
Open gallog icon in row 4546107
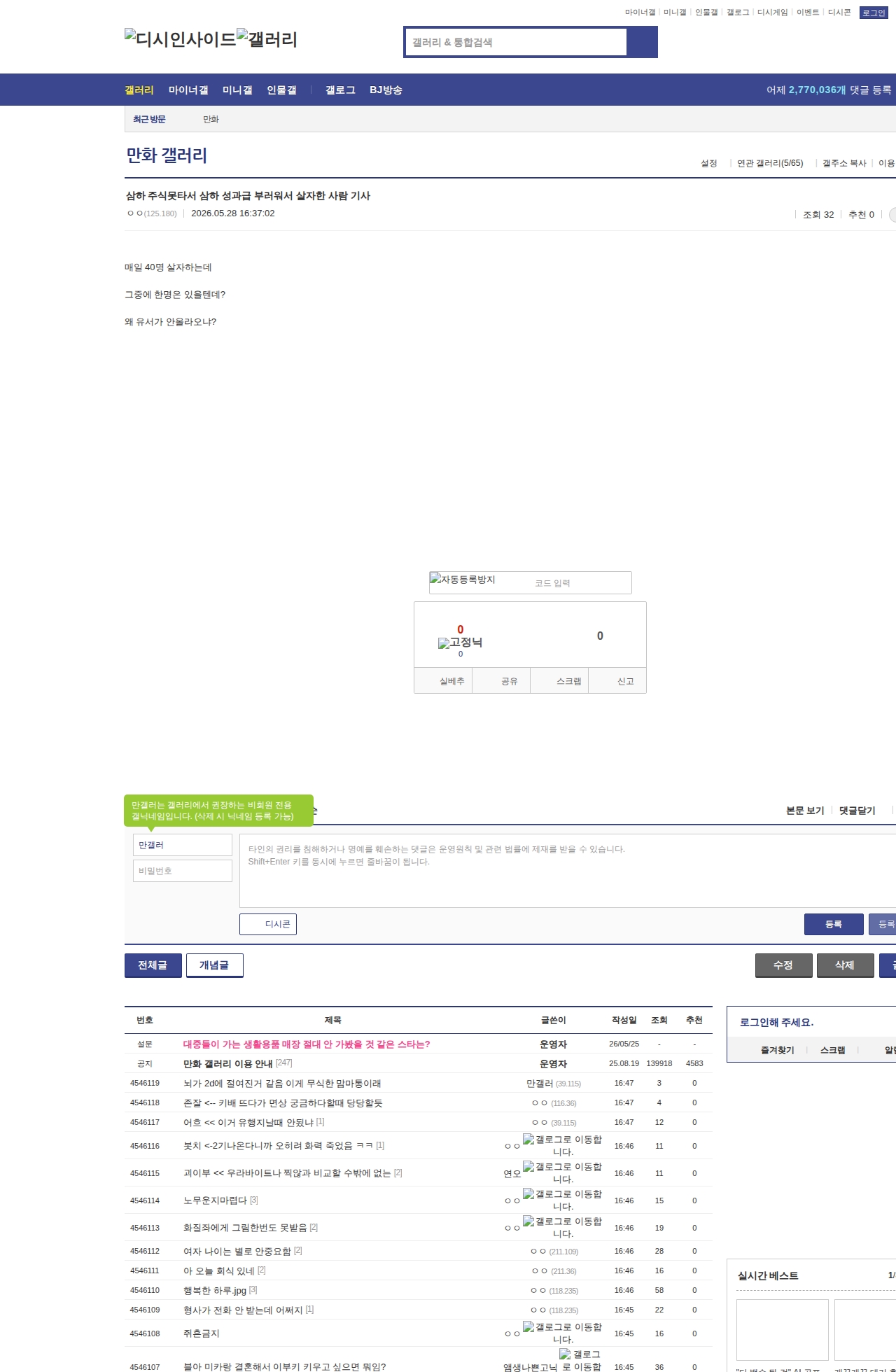[580, 1360]
